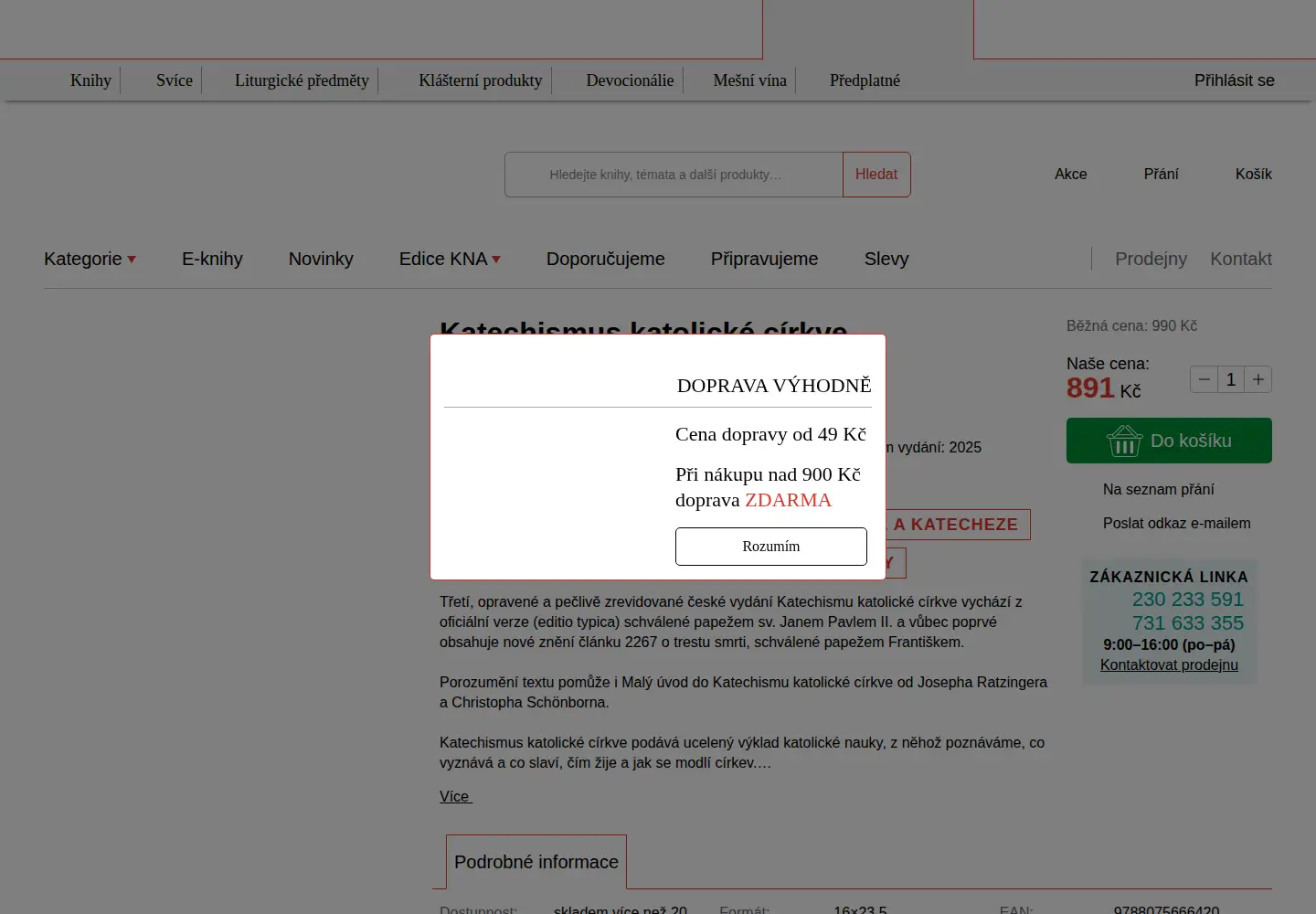Expand the Edice KNA dropdown

pos(450,259)
